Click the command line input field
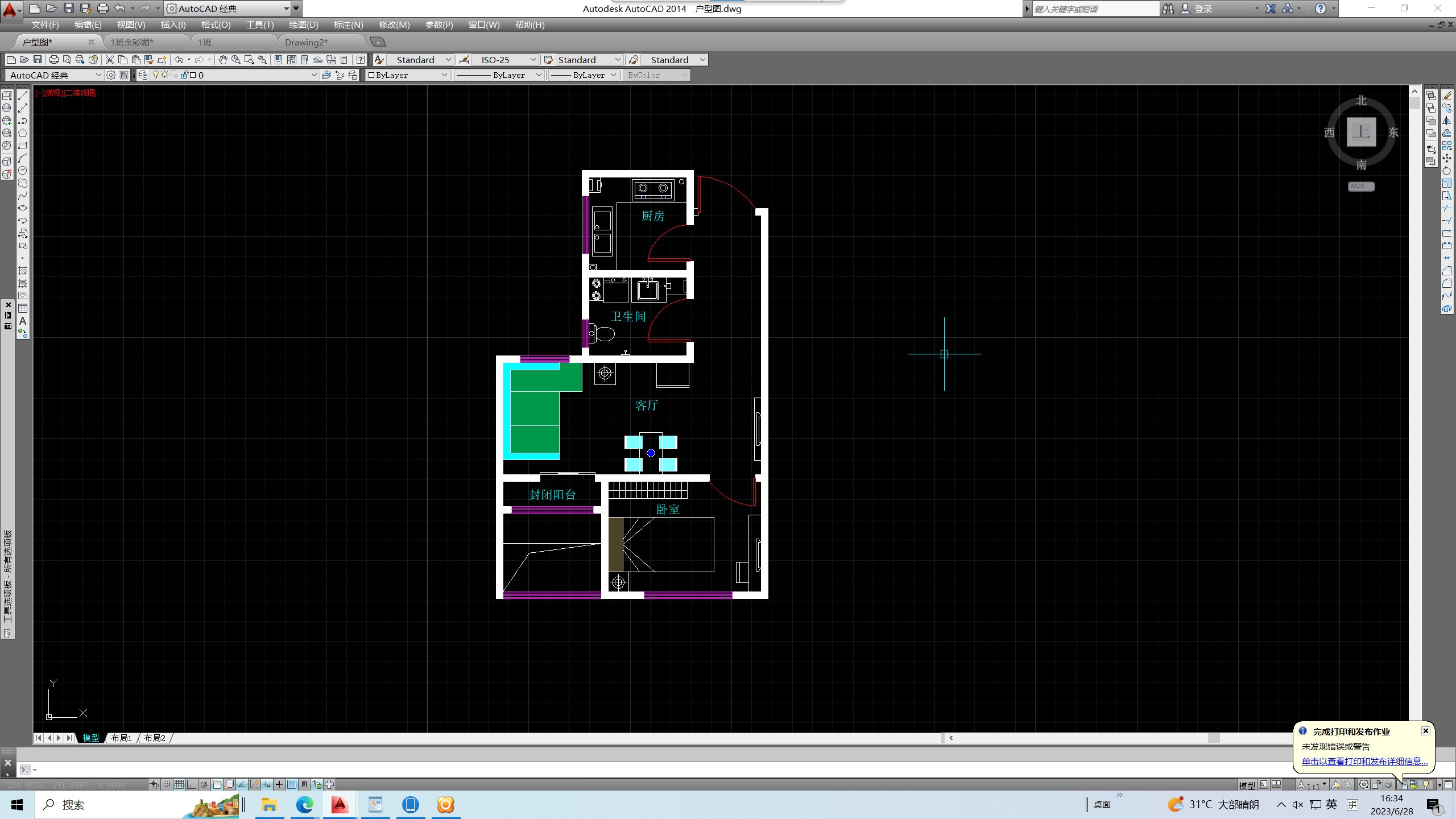This screenshot has height=819, width=1456. pos(569,770)
